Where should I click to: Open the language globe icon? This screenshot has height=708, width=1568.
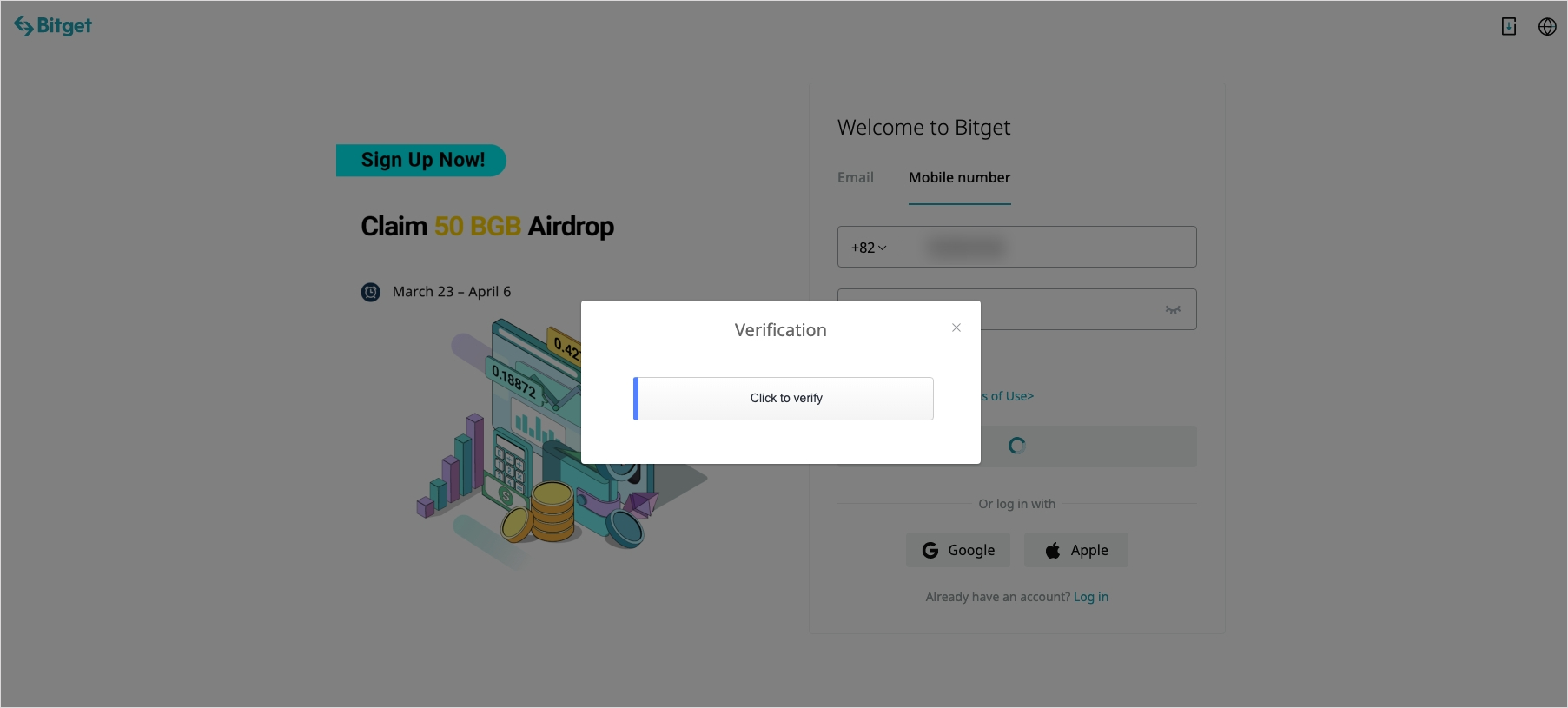[1547, 27]
